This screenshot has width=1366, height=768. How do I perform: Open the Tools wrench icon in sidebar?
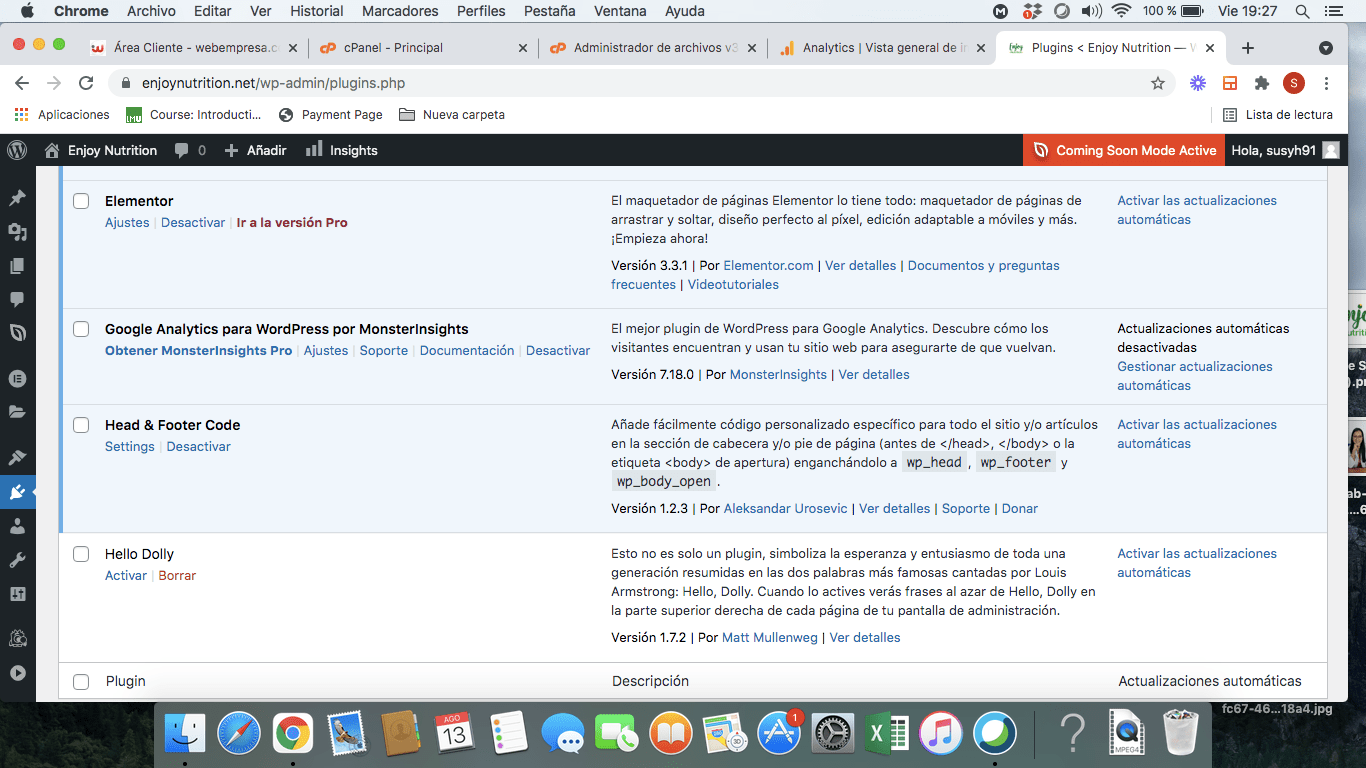pyautogui.click(x=17, y=560)
